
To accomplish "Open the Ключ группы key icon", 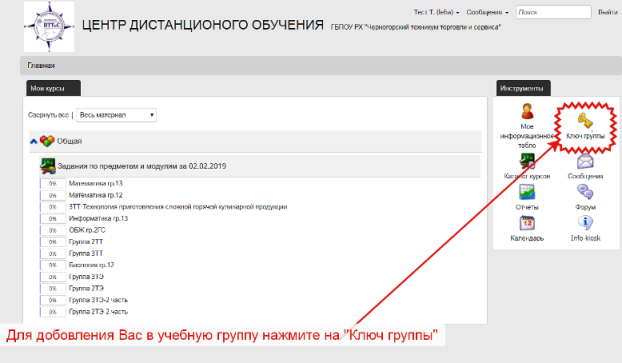I will (x=585, y=120).
